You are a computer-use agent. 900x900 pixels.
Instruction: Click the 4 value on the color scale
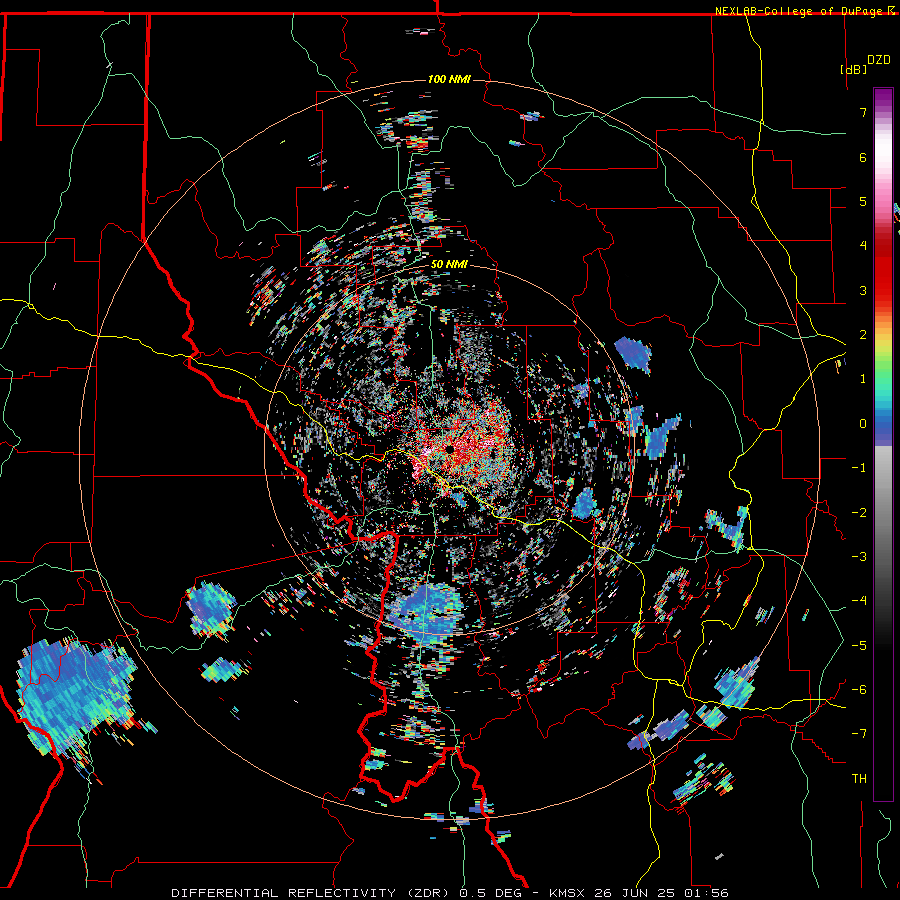click(x=863, y=246)
